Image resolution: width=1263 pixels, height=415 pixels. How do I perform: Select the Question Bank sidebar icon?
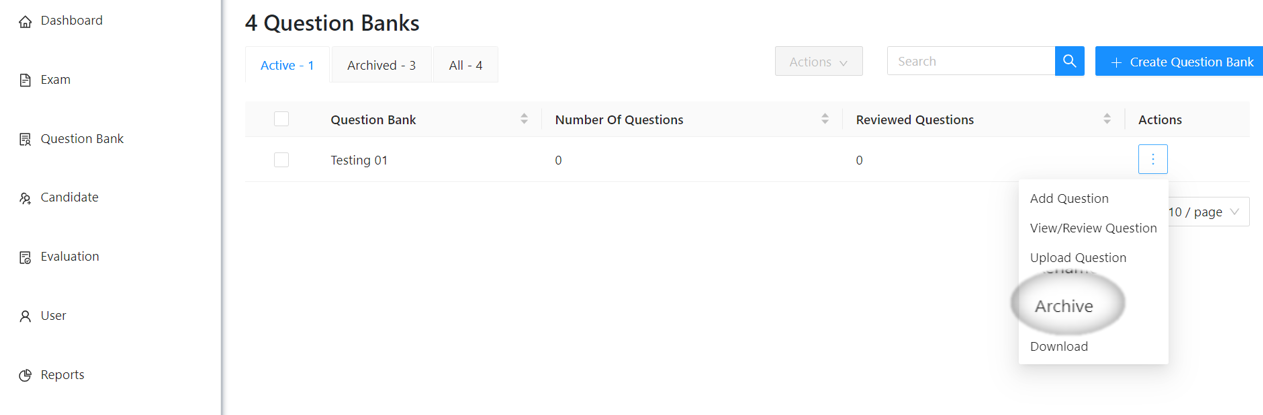click(25, 139)
